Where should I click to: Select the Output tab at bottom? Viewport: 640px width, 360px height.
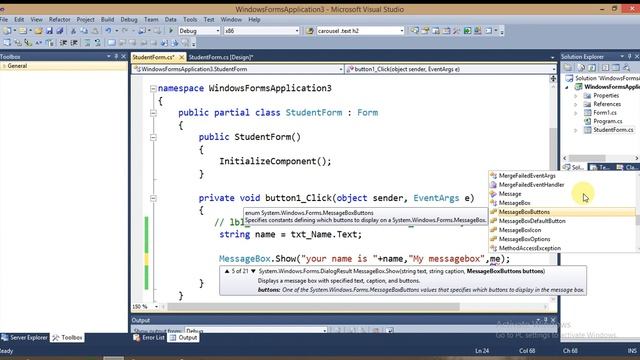(183, 338)
